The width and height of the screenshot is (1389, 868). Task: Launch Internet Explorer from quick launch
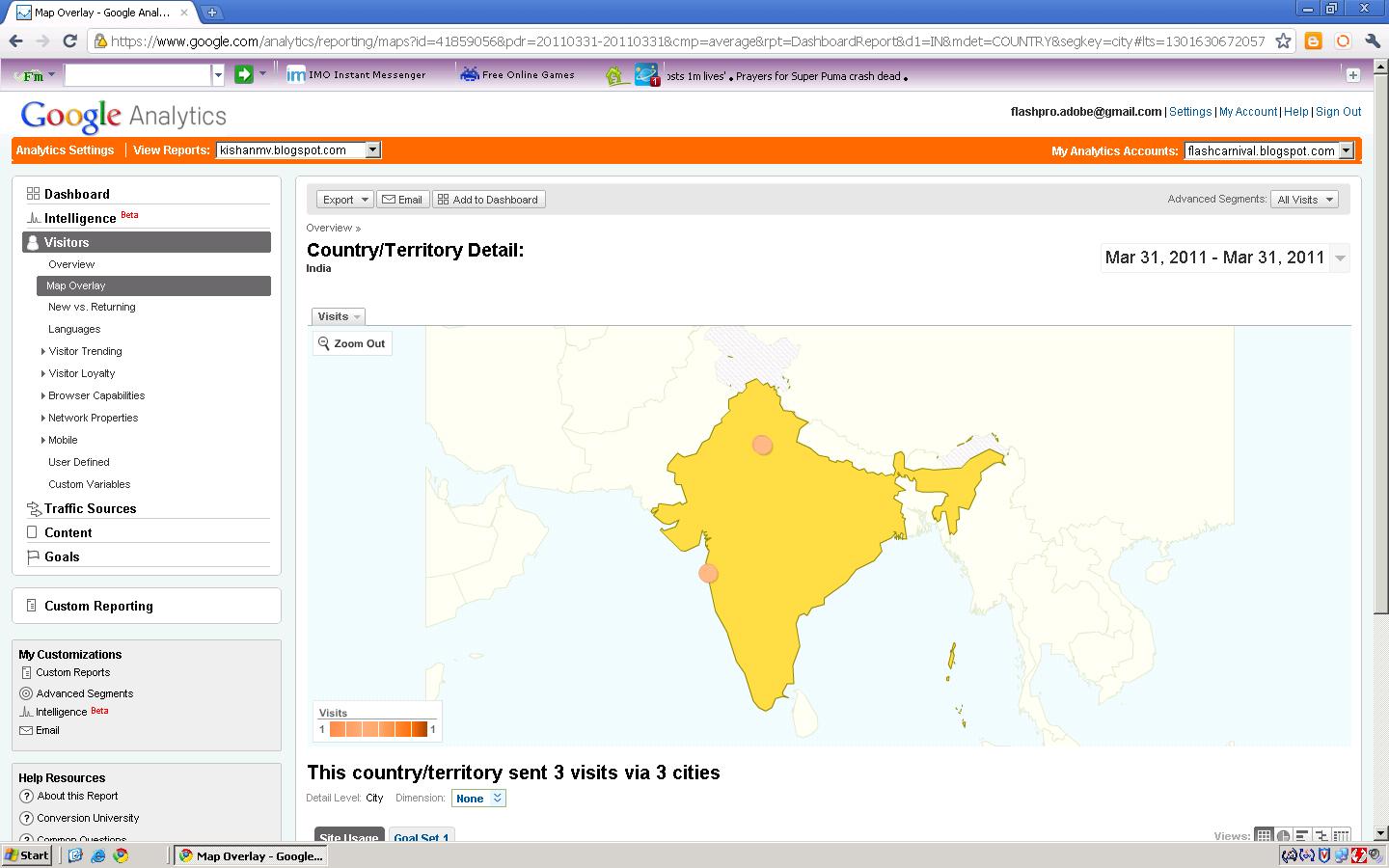[98, 855]
